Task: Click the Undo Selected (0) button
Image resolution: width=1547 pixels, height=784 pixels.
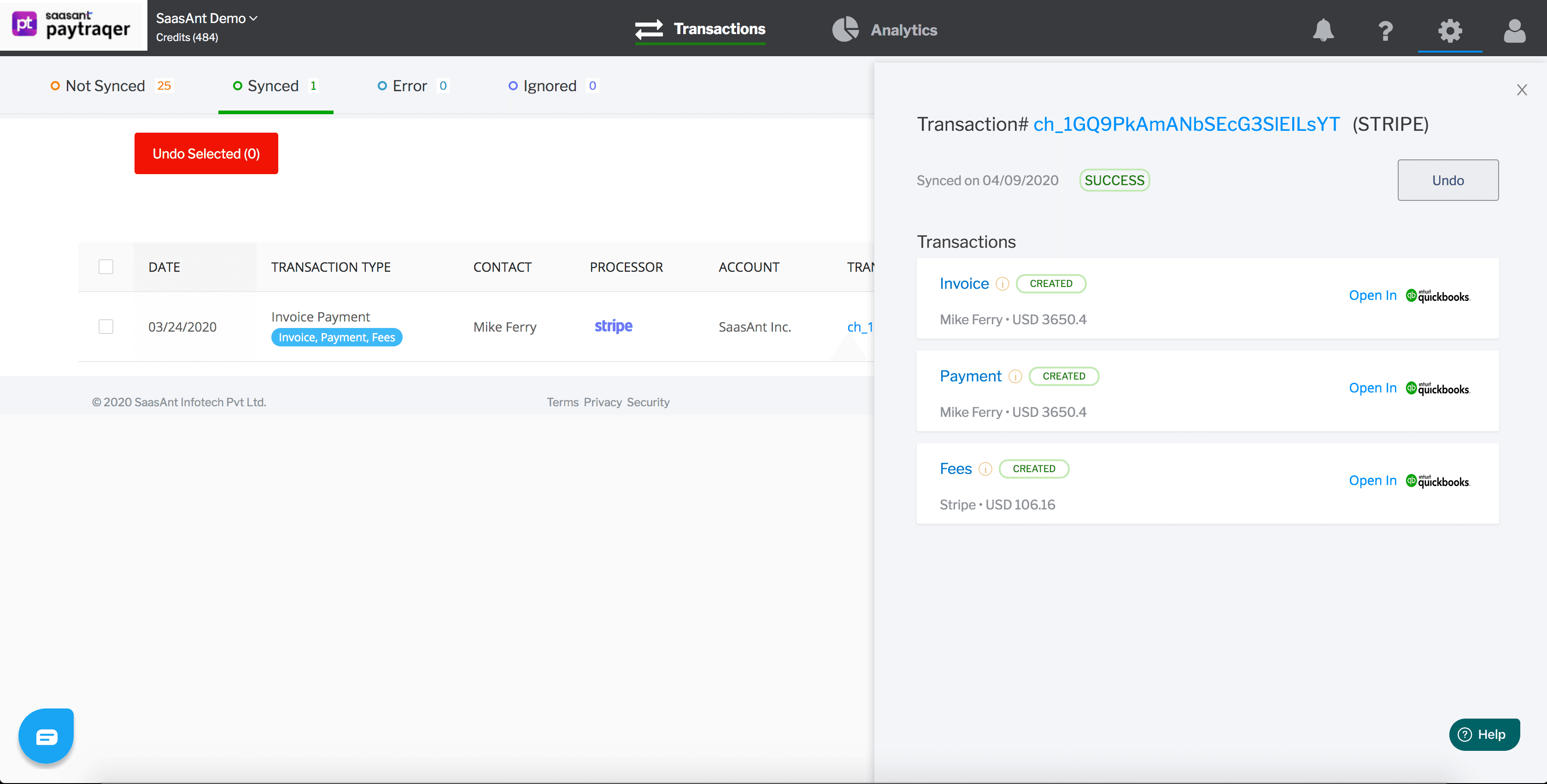Action: [x=206, y=154]
